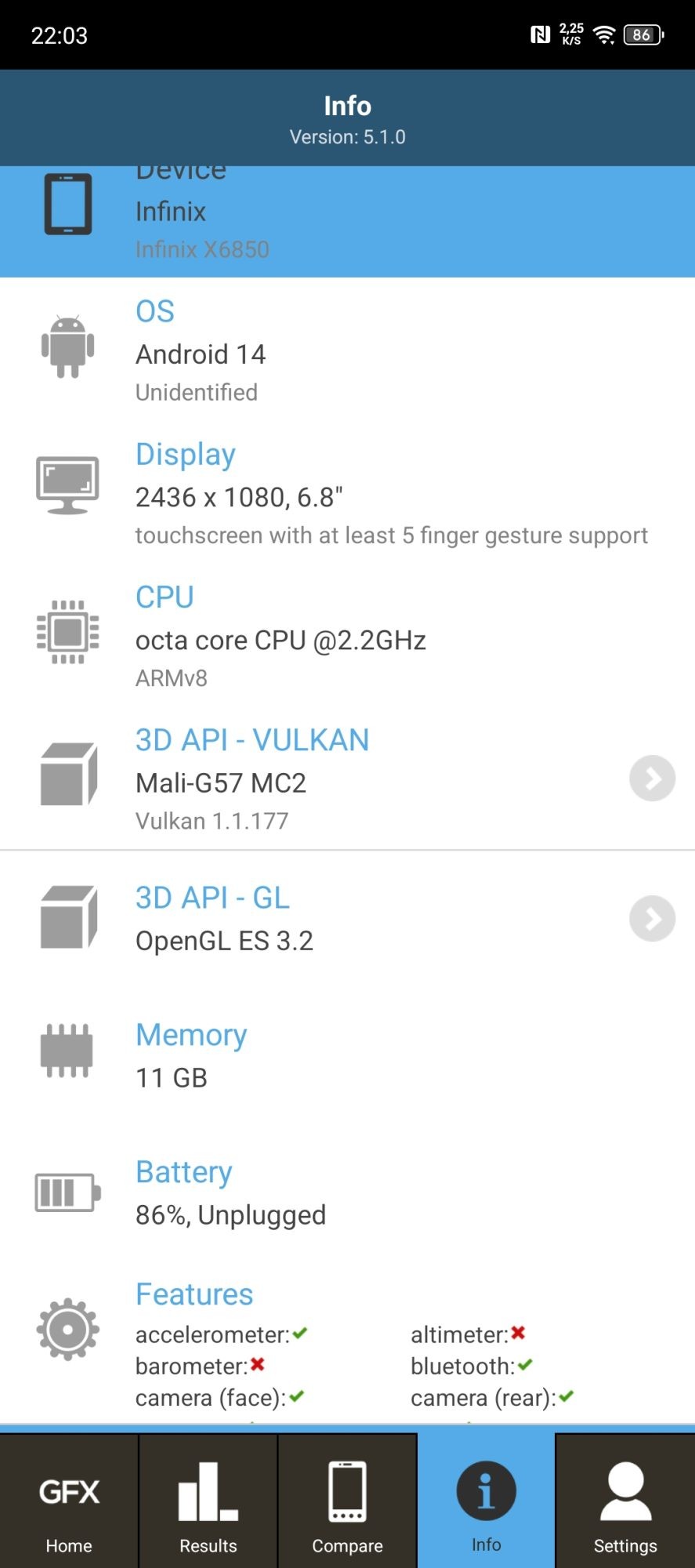Tap the accelerometer green checkmark
The height and width of the screenshot is (1568, 695).
(300, 1333)
